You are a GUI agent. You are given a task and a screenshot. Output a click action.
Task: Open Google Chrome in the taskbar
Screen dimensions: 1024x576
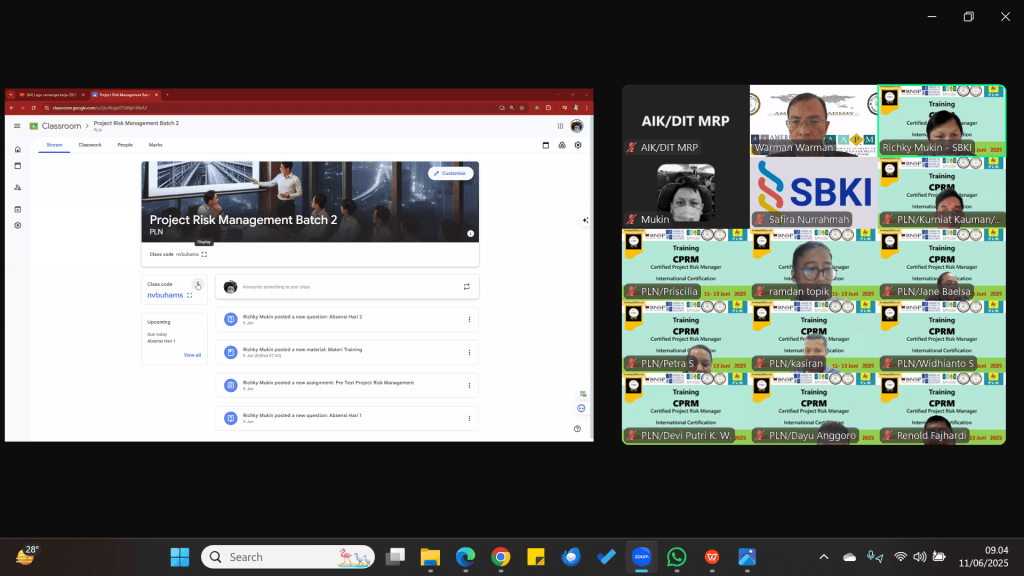point(501,556)
